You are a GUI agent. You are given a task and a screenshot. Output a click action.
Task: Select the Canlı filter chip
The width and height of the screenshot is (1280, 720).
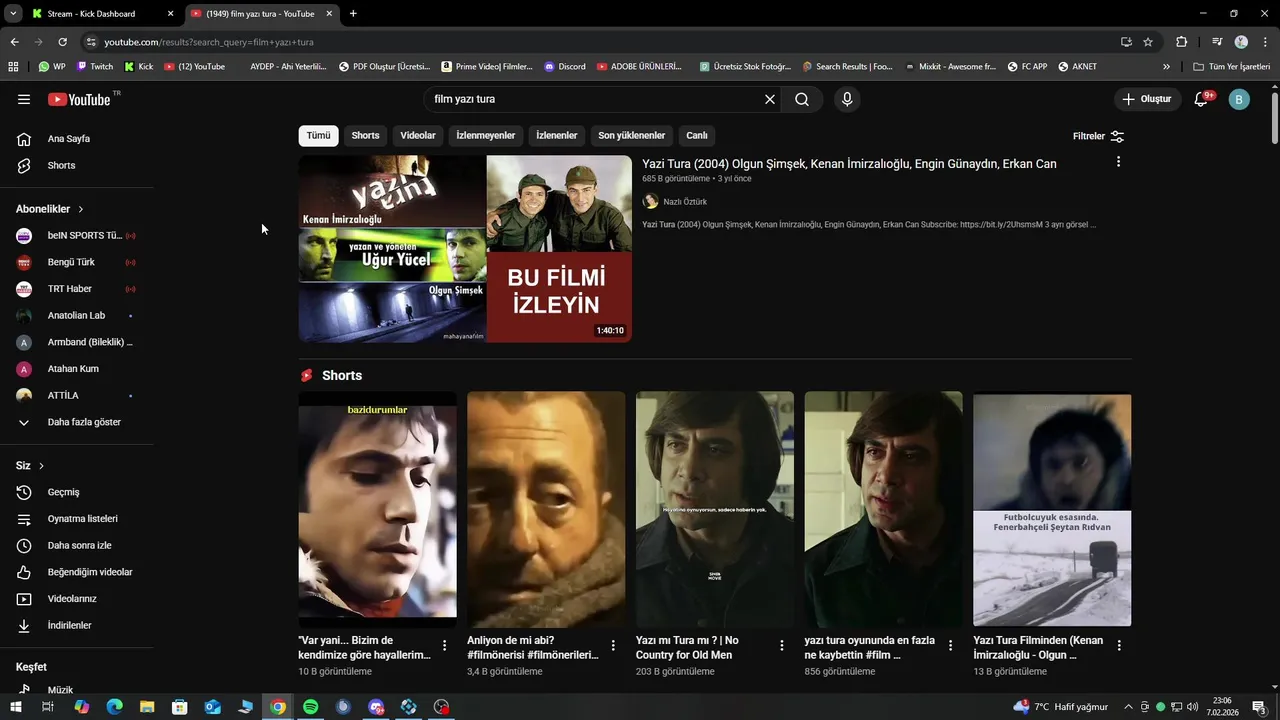tap(697, 136)
